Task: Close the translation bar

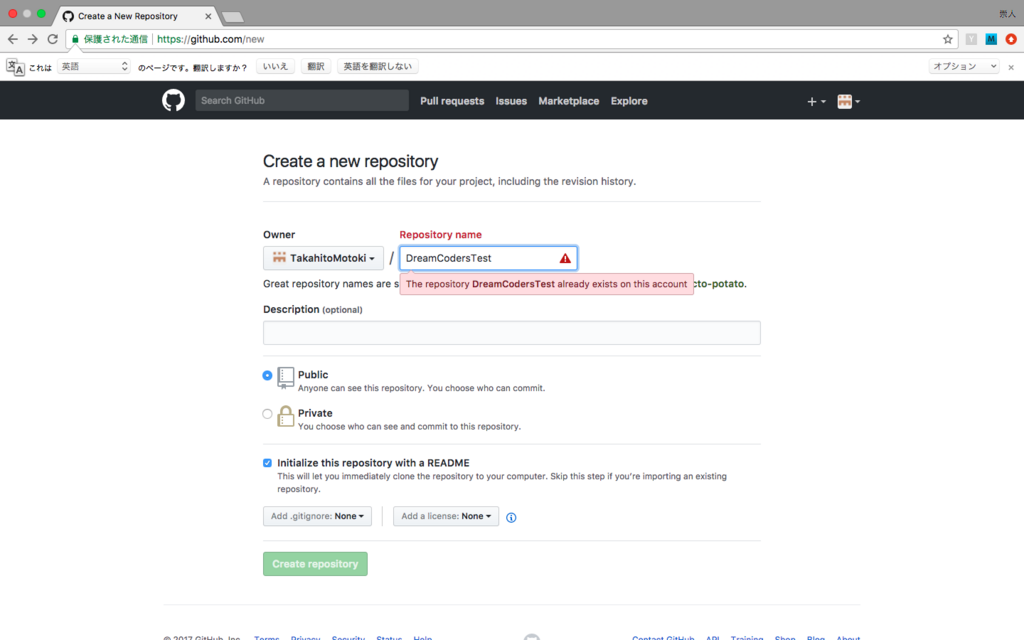Action: click(1011, 67)
